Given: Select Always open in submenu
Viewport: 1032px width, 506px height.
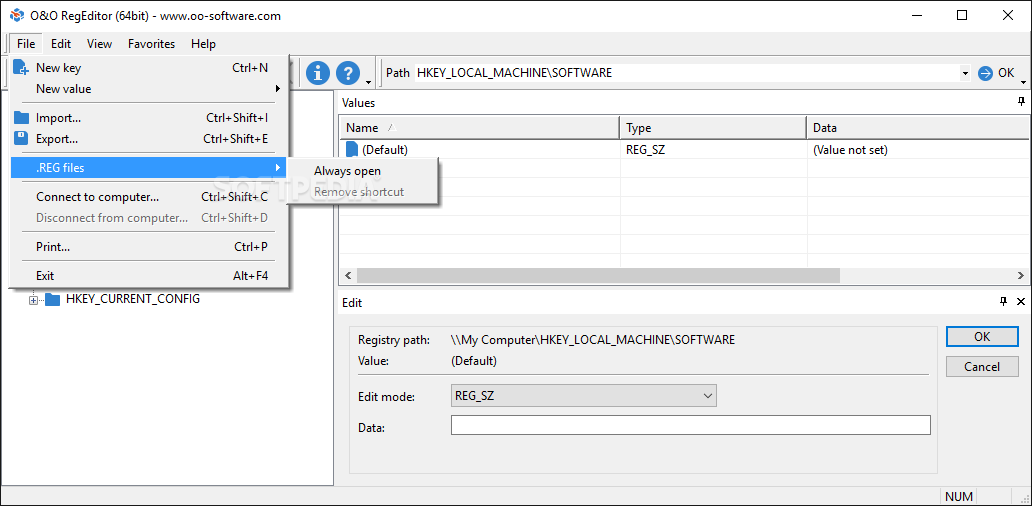Looking at the screenshot, I should pos(363,171).
